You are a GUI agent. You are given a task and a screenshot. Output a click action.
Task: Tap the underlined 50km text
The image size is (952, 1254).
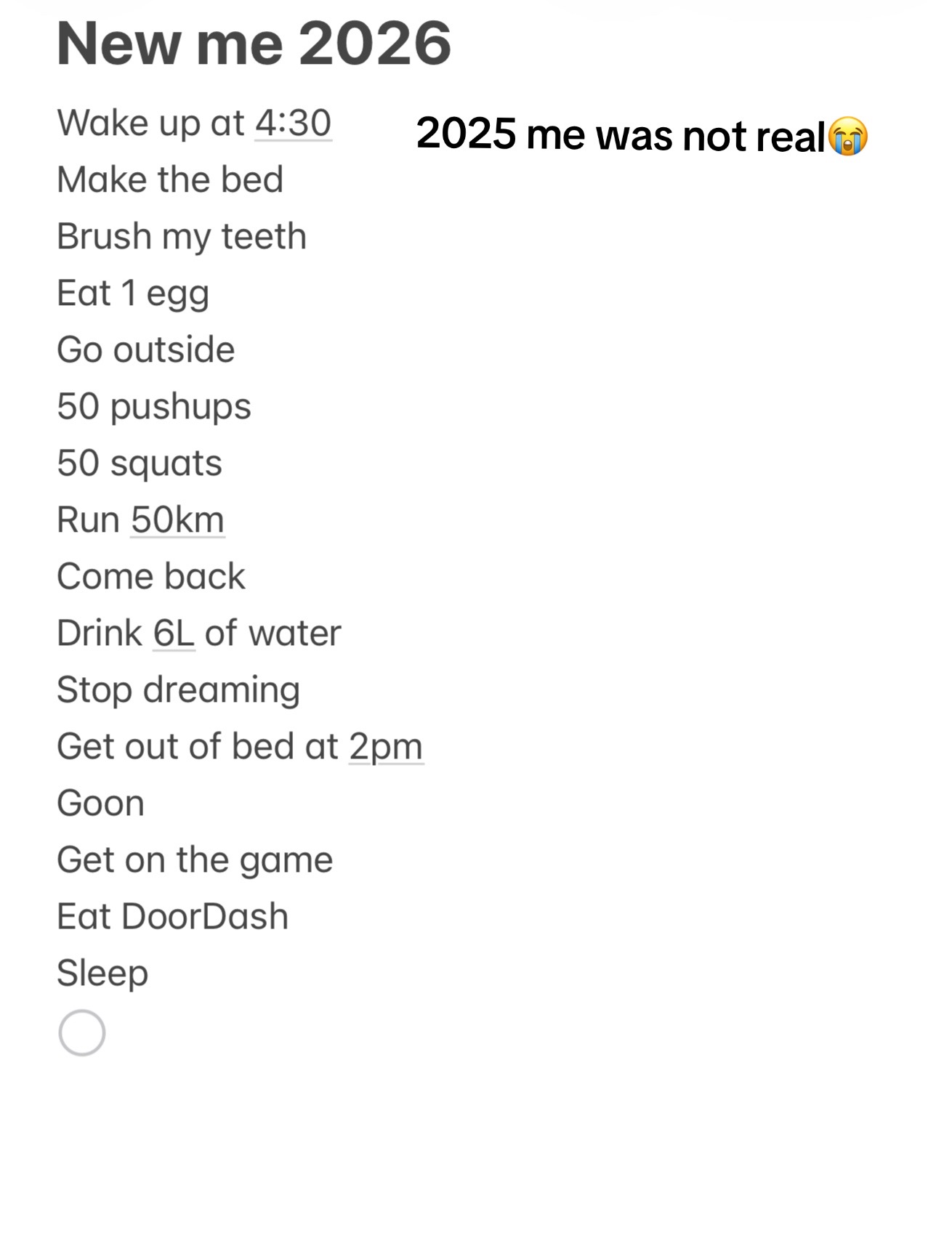(177, 520)
